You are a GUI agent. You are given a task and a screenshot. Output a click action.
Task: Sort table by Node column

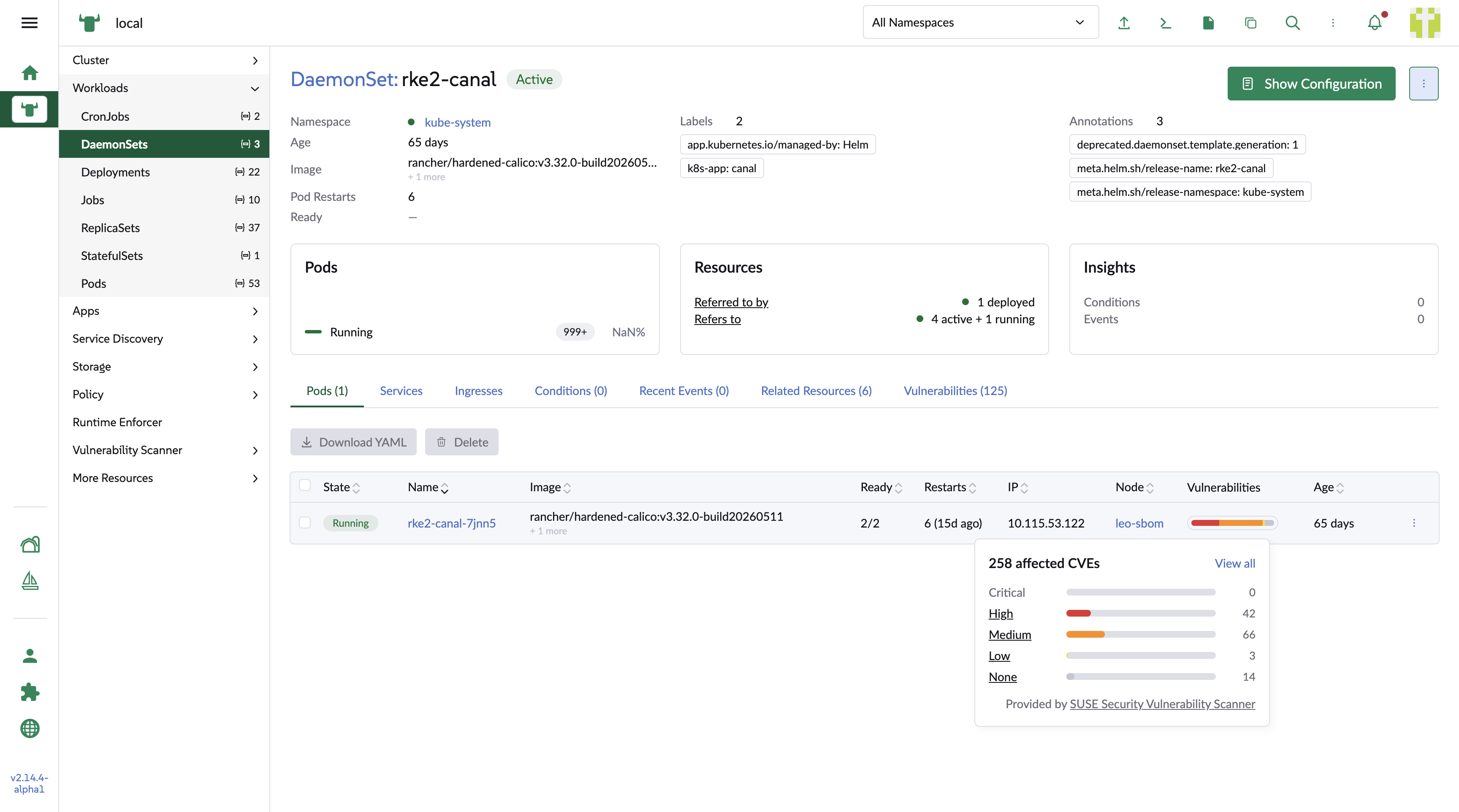pyautogui.click(x=1134, y=487)
